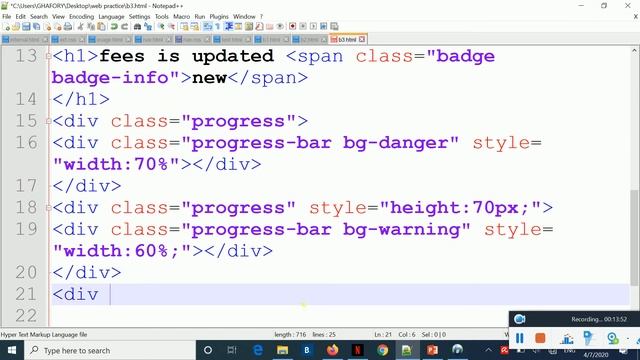The image size is (640, 360).
Task: Click the Stop macro recording icon
Action: [x=303, y=27]
